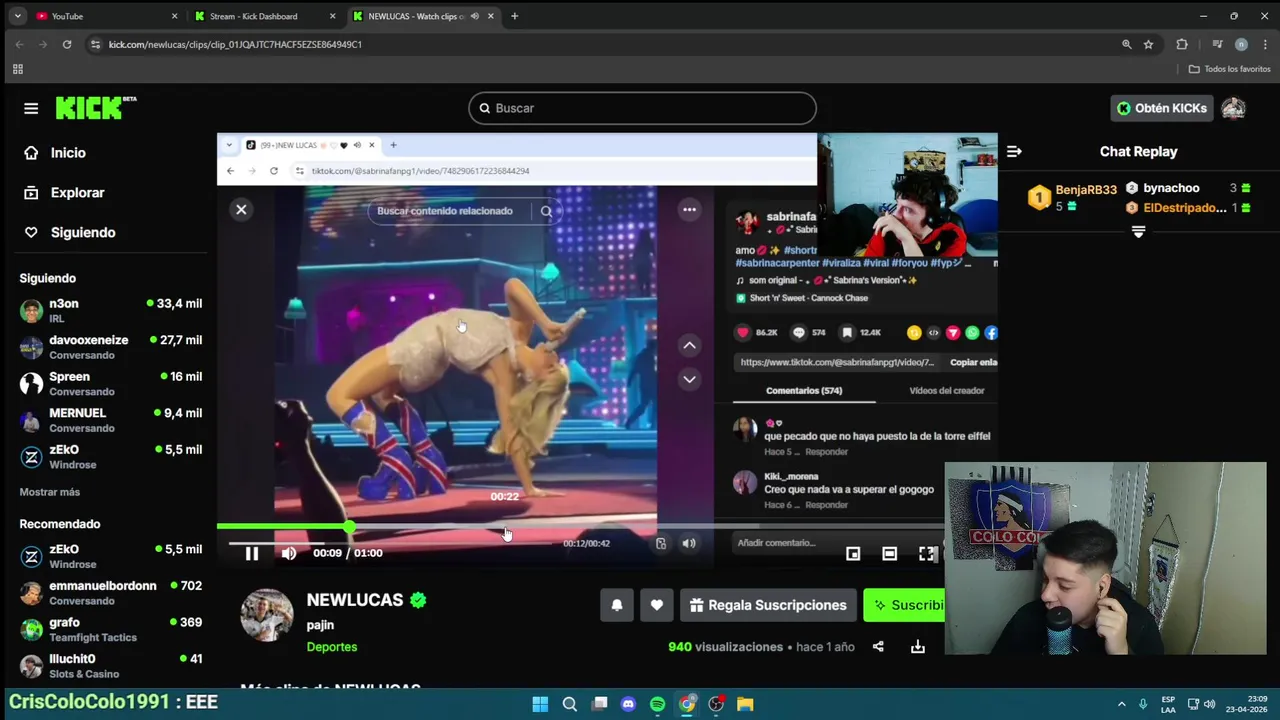Close the embedded TikTok video overlay

pyautogui.click(x=241, y=209)
